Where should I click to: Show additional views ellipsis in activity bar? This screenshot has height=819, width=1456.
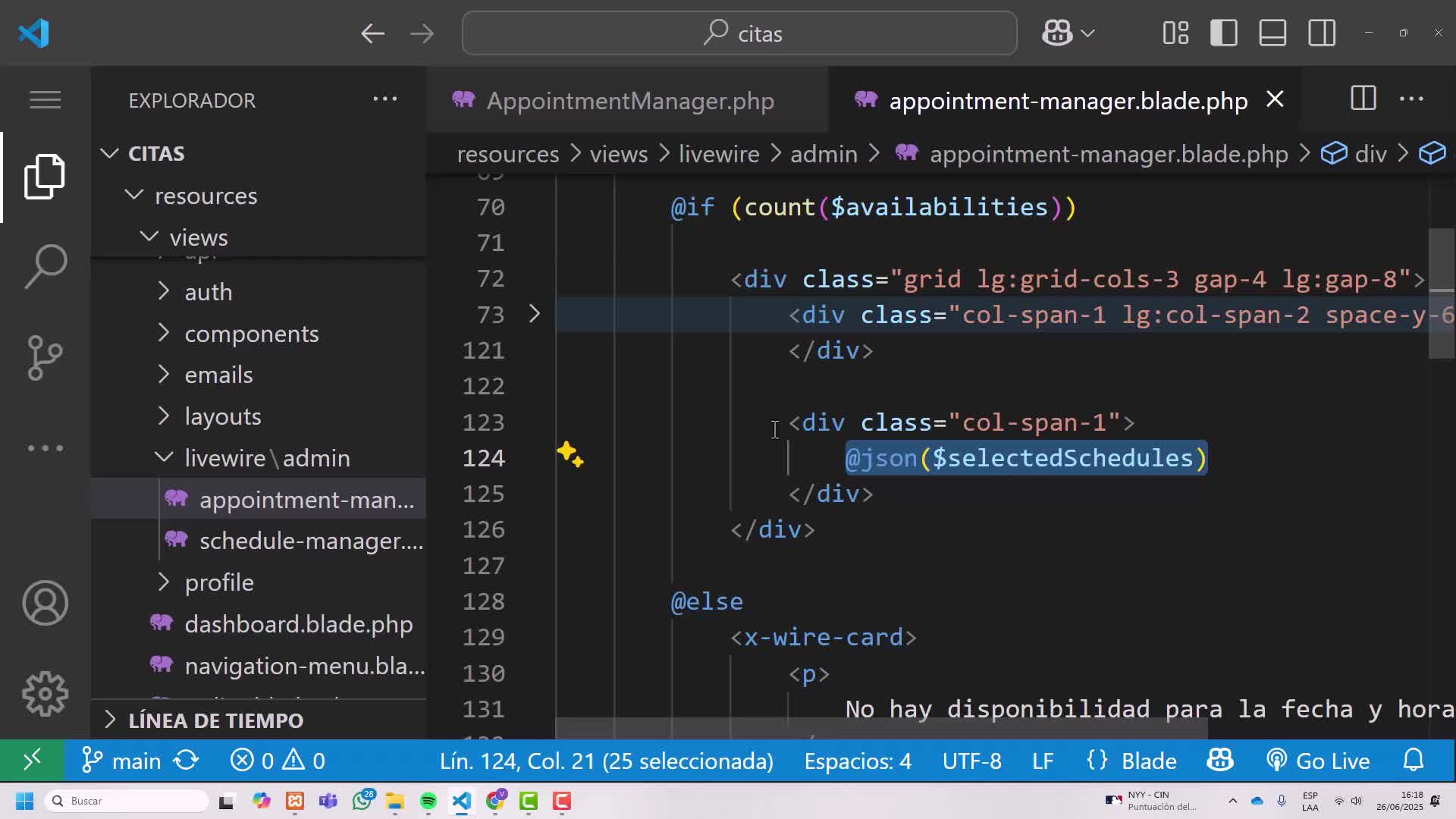(x=45, y=448)
